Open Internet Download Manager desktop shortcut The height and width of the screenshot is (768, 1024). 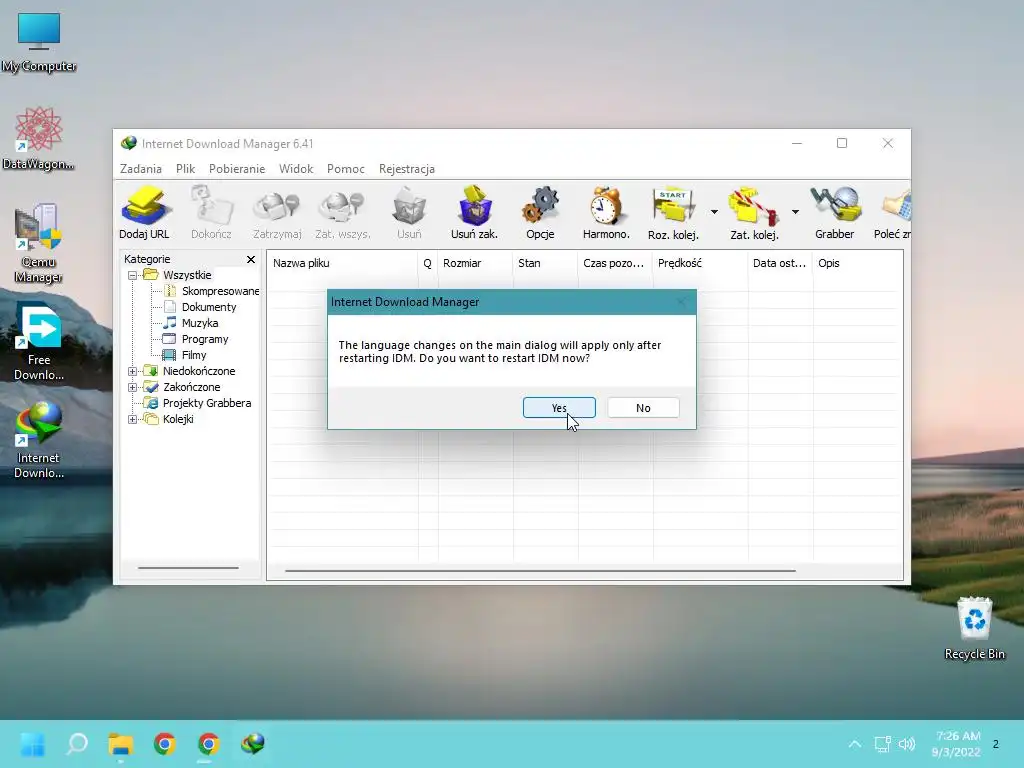point(39,440)
